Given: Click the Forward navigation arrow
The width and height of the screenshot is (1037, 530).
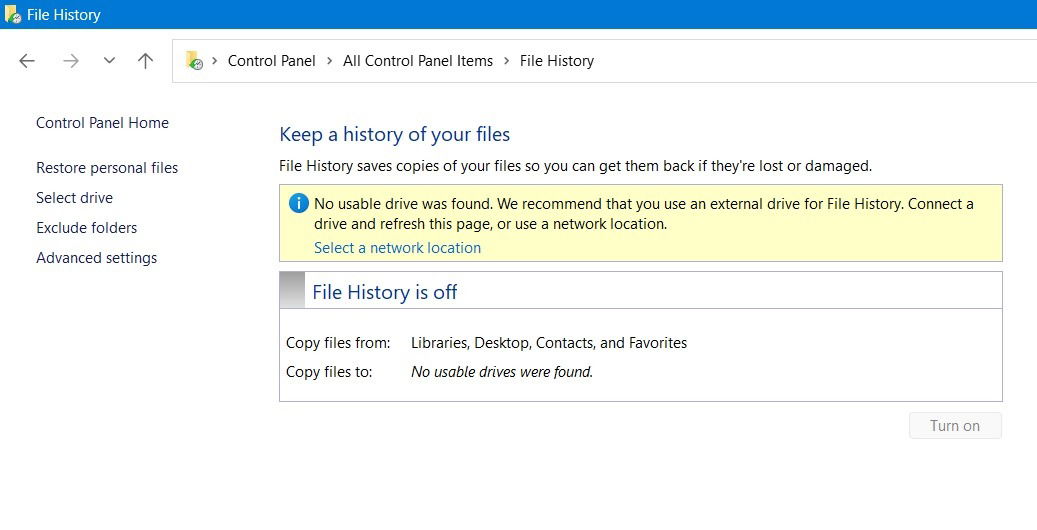Looking at the screenshot, I should 70,61.
